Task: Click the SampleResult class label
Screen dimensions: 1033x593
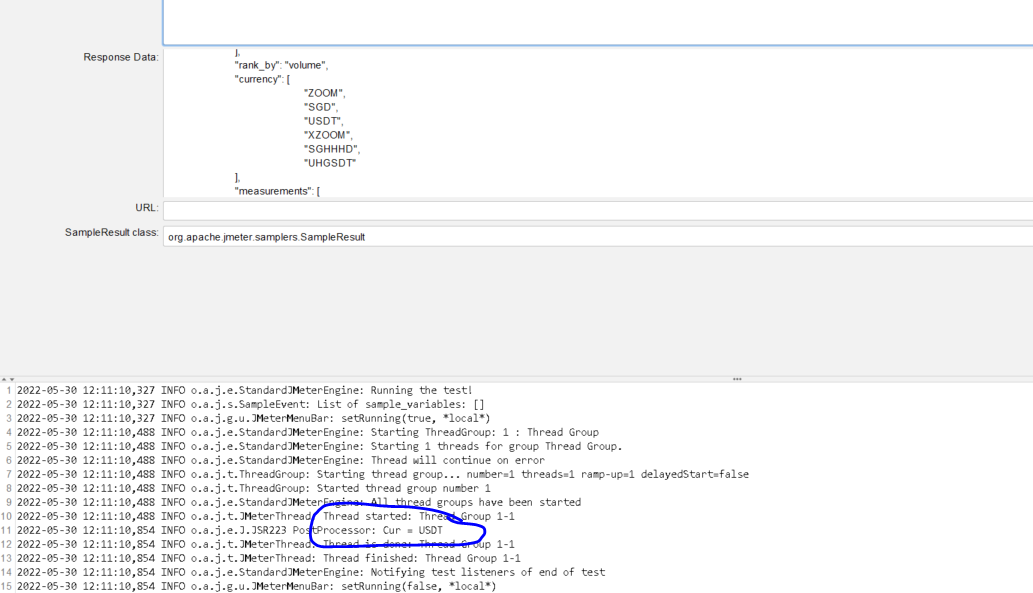Action: (111, 233)
